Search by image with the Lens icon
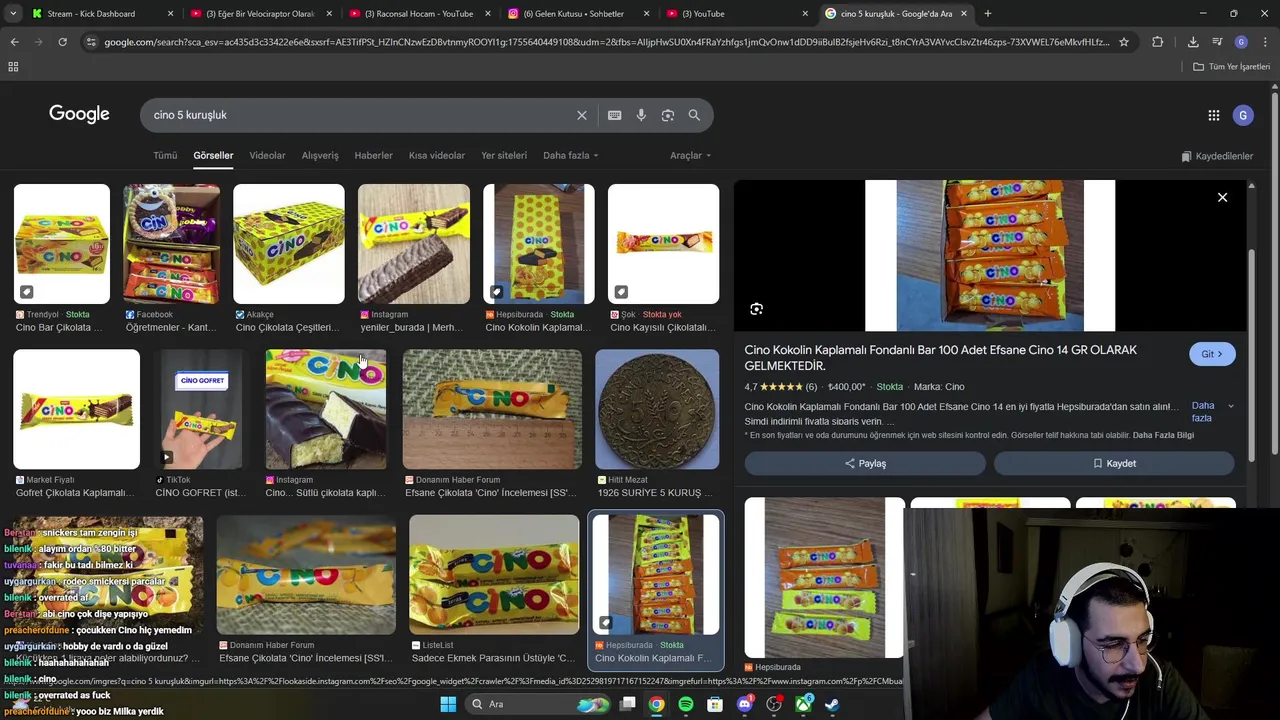This screenshot has height=720, width=1280. point(667,115)
